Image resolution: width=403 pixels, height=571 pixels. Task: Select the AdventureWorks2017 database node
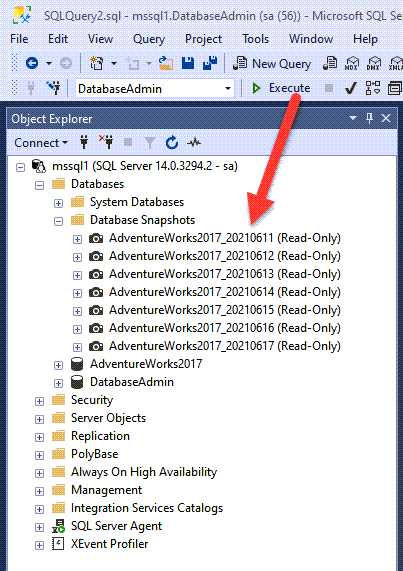[146, 364]
